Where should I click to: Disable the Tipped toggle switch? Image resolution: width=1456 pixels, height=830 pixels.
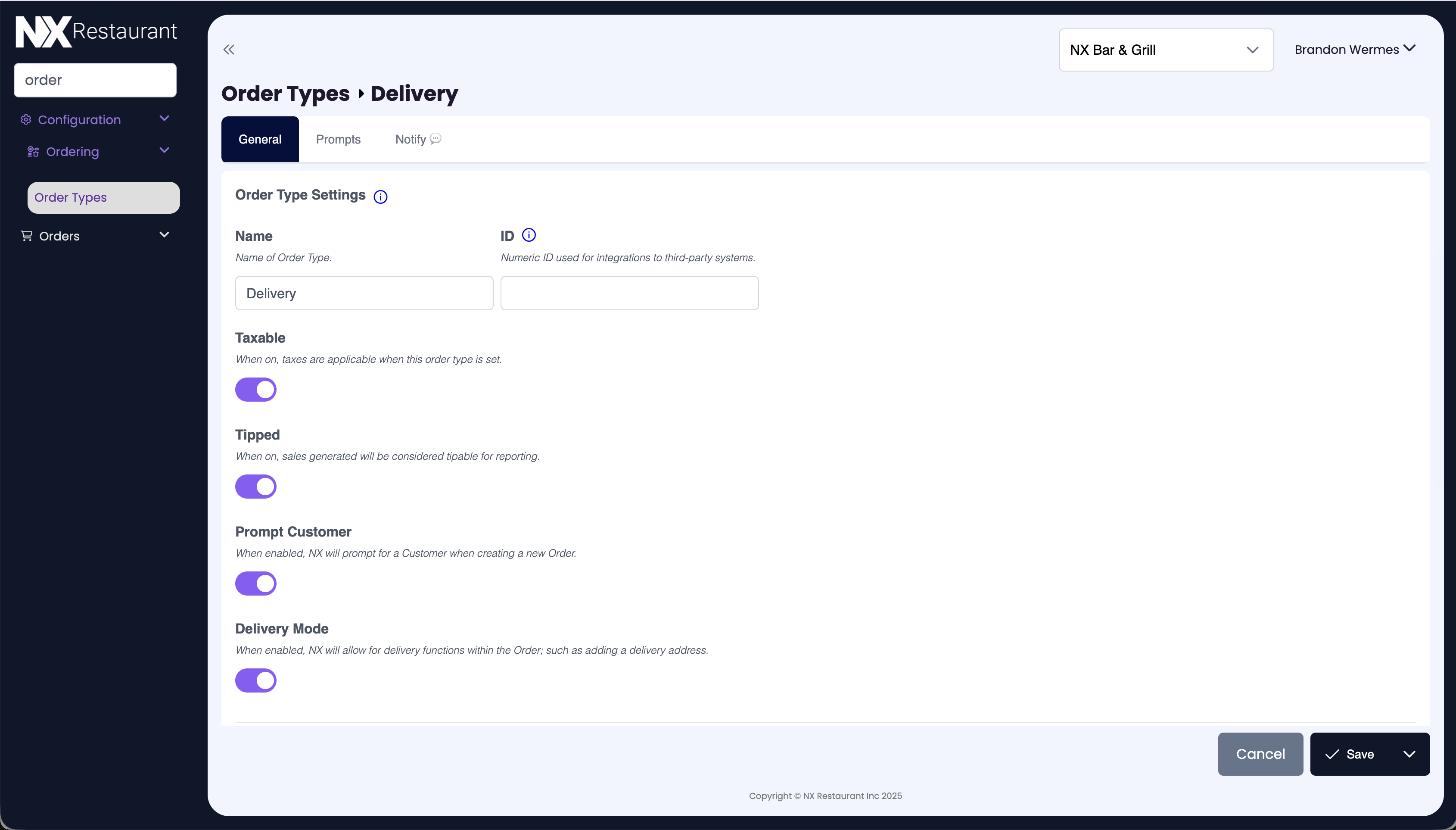click(256, 487)
